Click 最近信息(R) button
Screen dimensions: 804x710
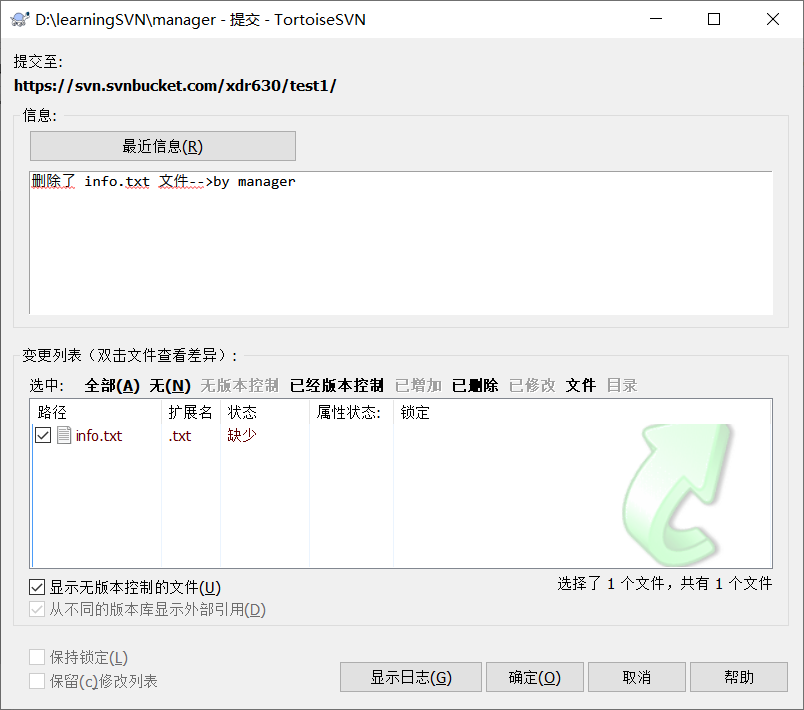click(162, 145)
